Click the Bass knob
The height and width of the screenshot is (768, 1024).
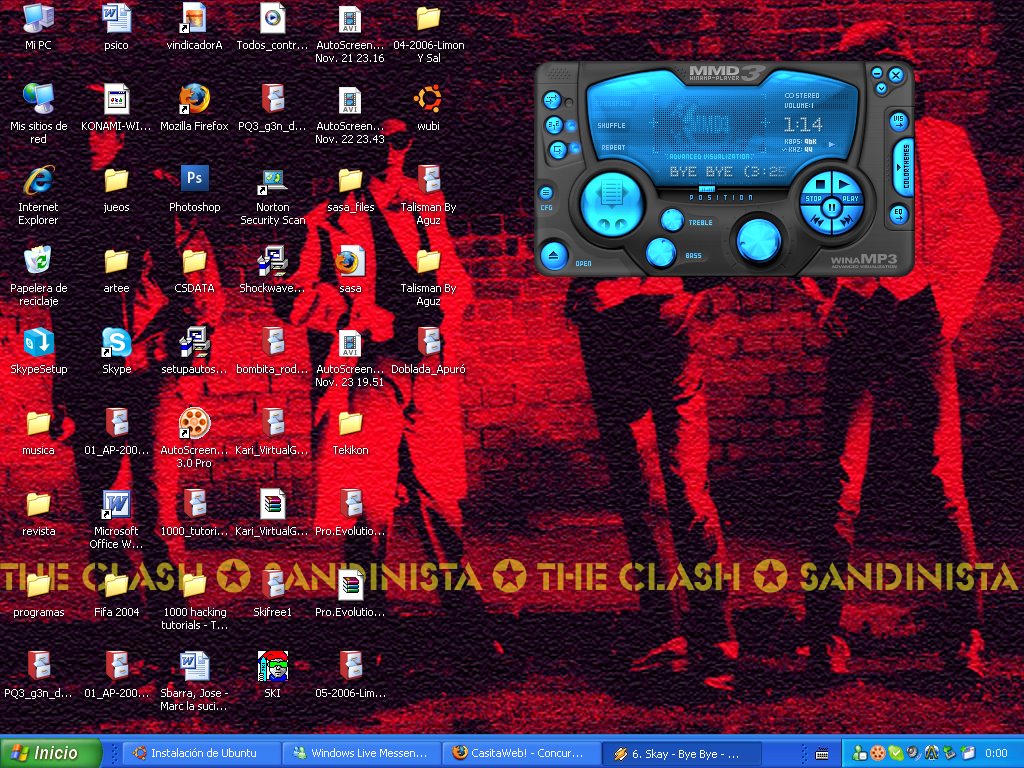coord(661,253)
